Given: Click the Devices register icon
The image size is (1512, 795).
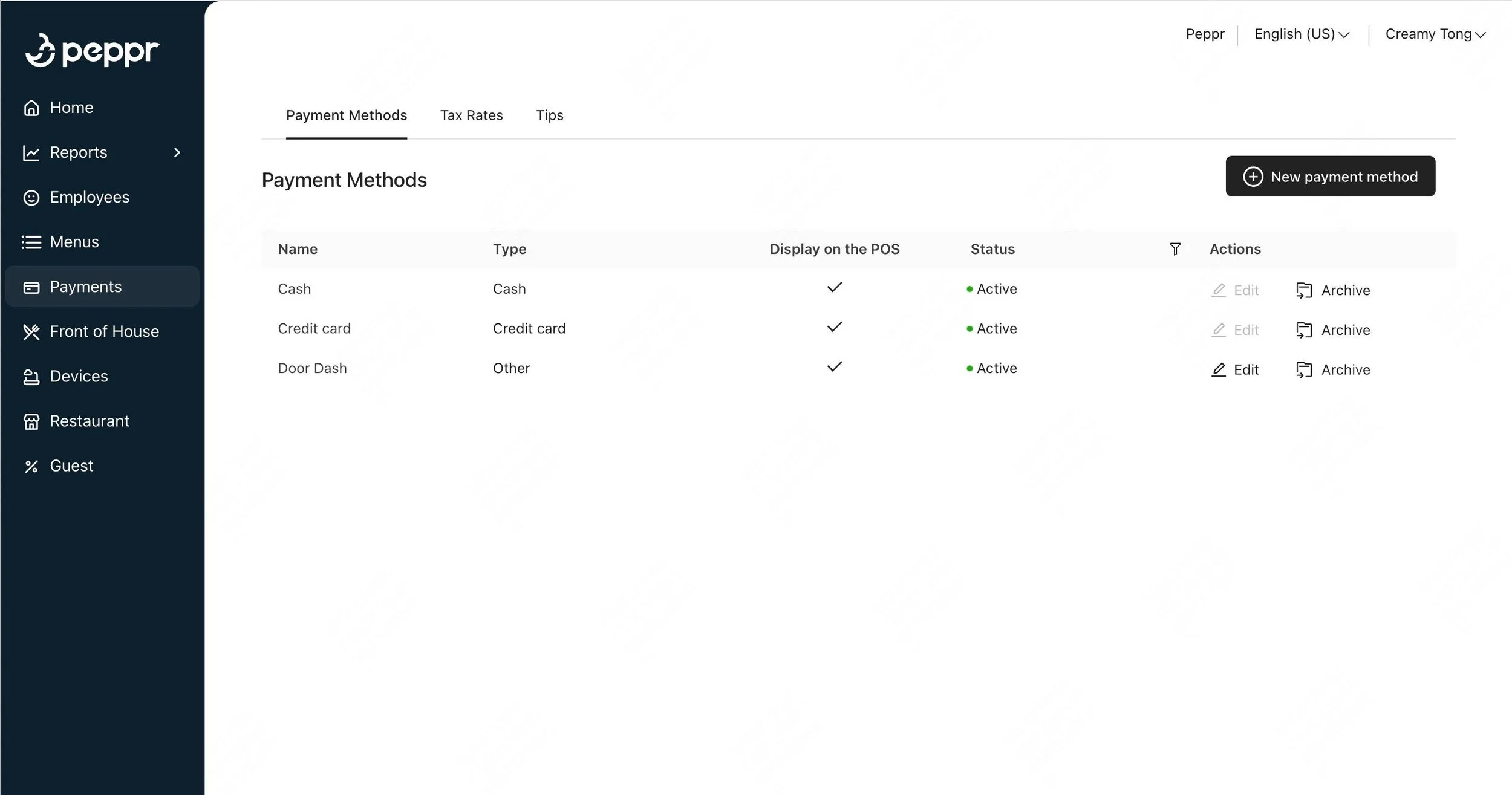Looking at the screenshot, I should [31, 377].
